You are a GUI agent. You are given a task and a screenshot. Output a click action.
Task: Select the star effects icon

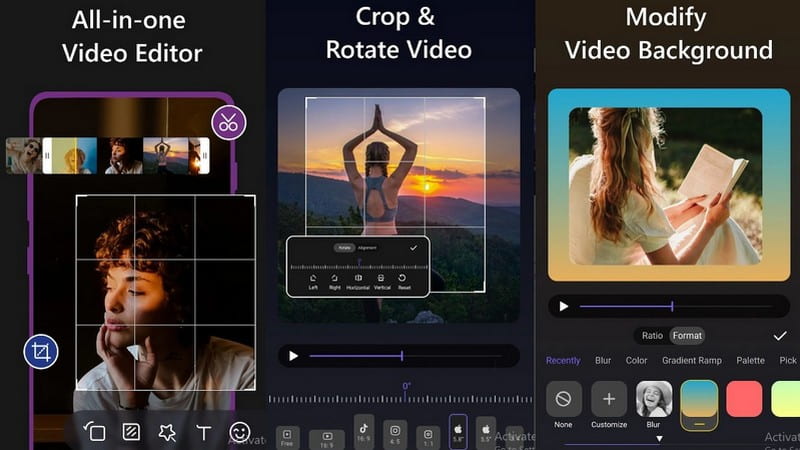click(x=167, y=432)
